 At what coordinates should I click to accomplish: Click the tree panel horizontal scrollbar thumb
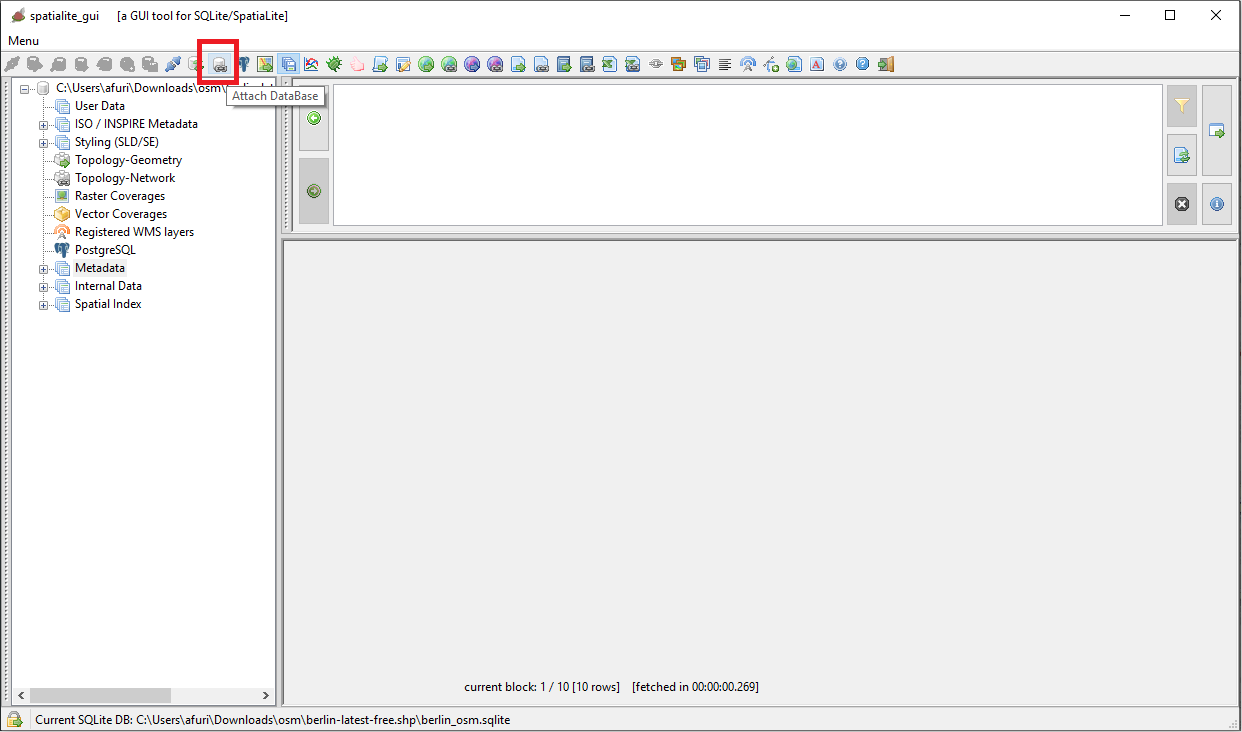[100, 695]
